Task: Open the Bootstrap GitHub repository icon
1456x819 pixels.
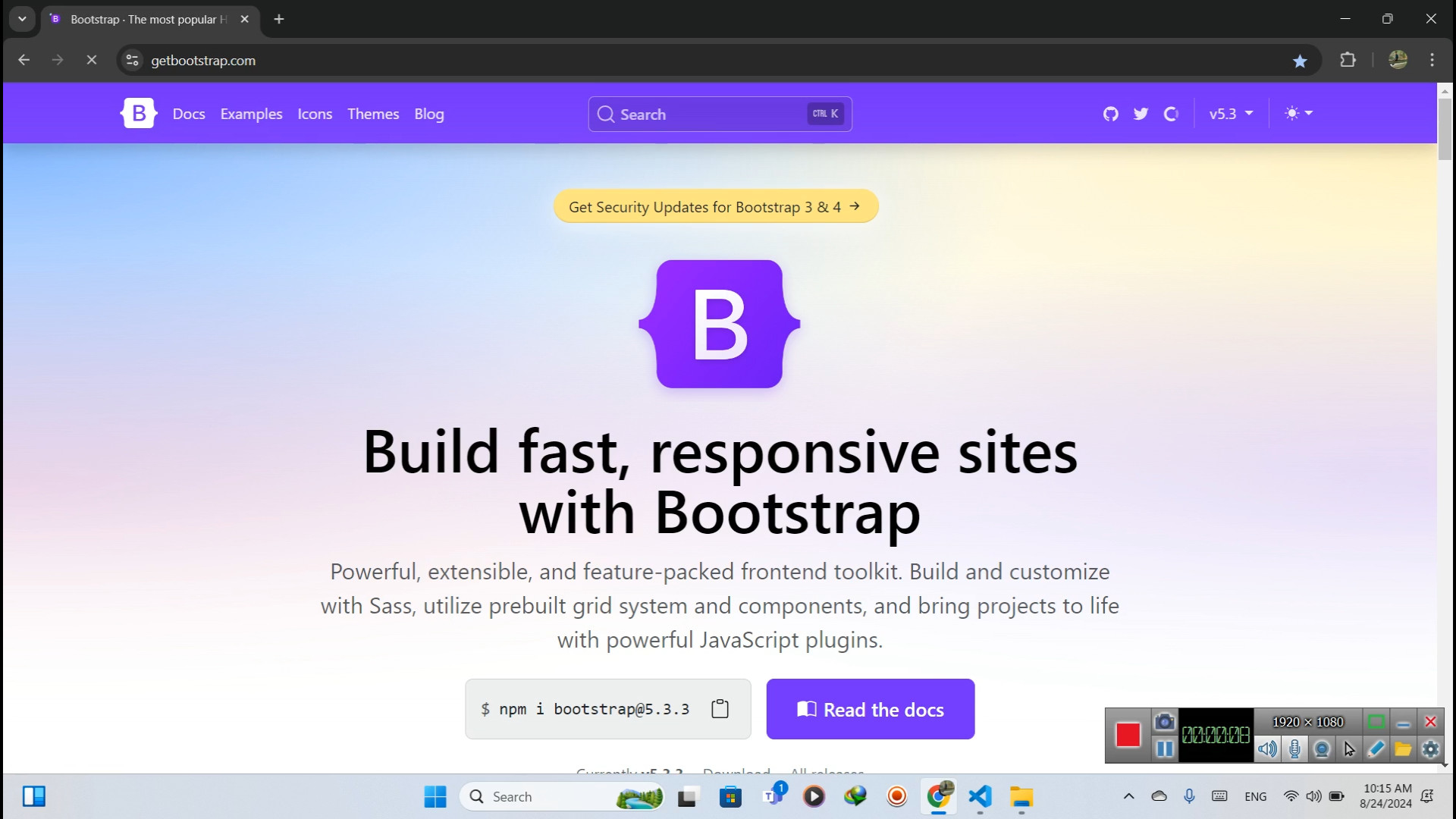Action: pyautogui.click(x=1110, y=114)
